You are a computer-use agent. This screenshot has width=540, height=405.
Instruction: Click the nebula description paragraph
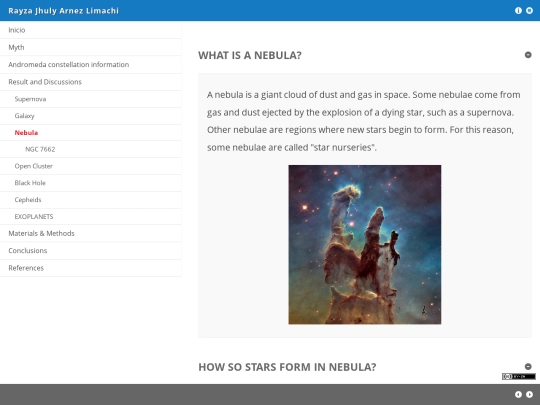[x=364, y=121]
